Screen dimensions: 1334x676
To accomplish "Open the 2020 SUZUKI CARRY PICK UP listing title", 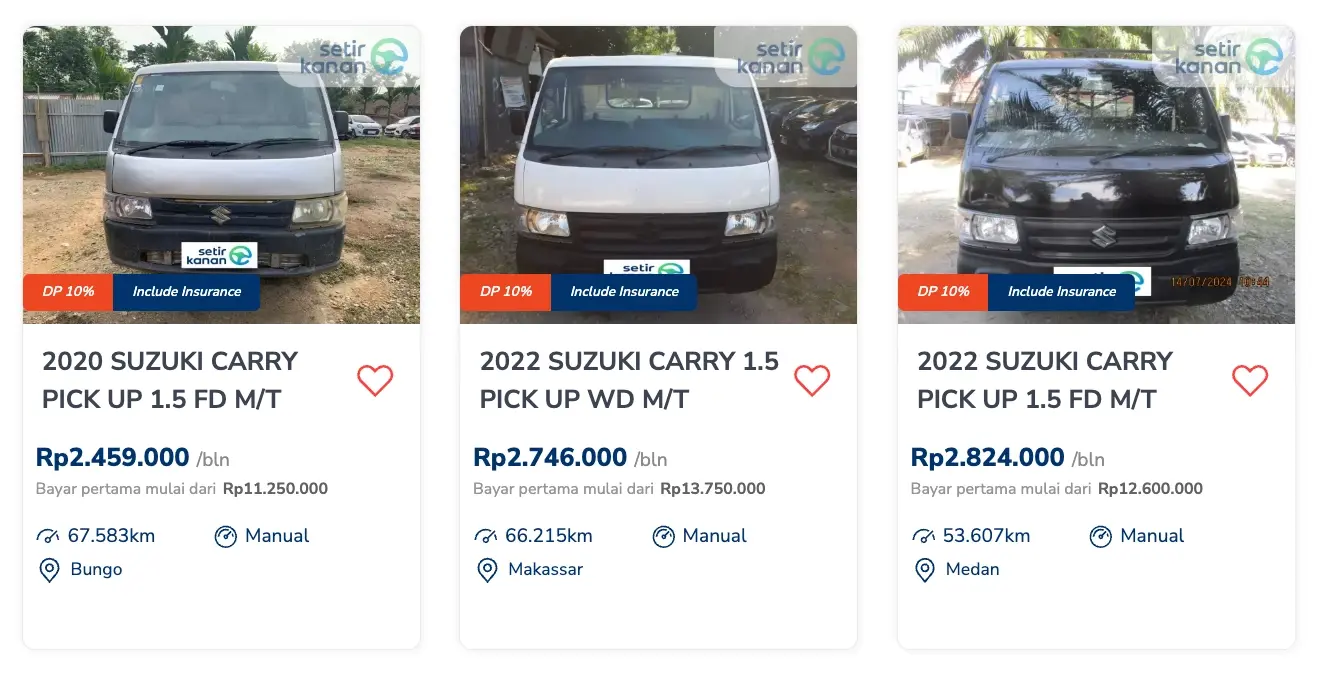I will point(168,380).
